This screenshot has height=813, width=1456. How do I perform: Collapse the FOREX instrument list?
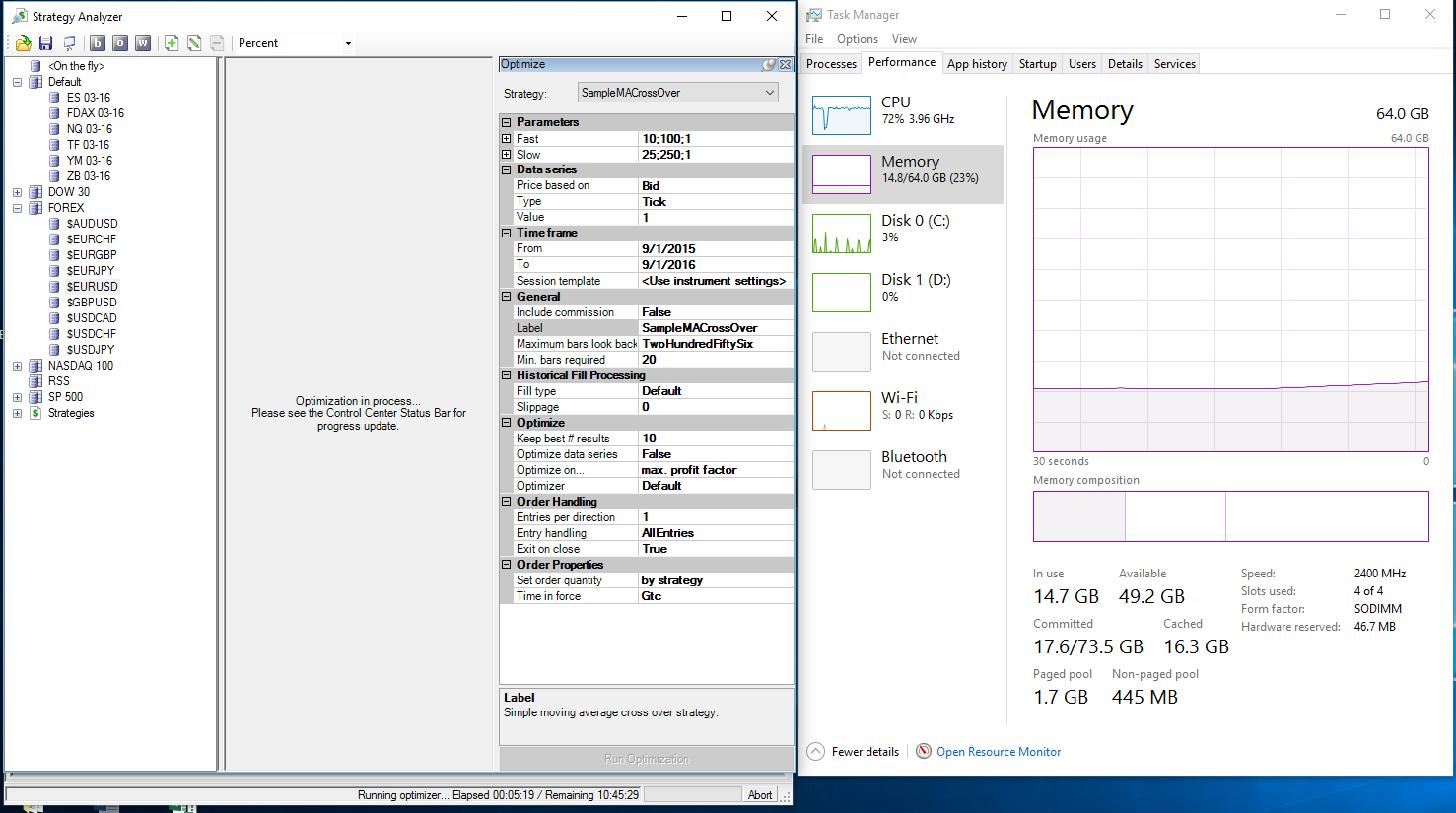pyautogui.click(x=17, y=208)
